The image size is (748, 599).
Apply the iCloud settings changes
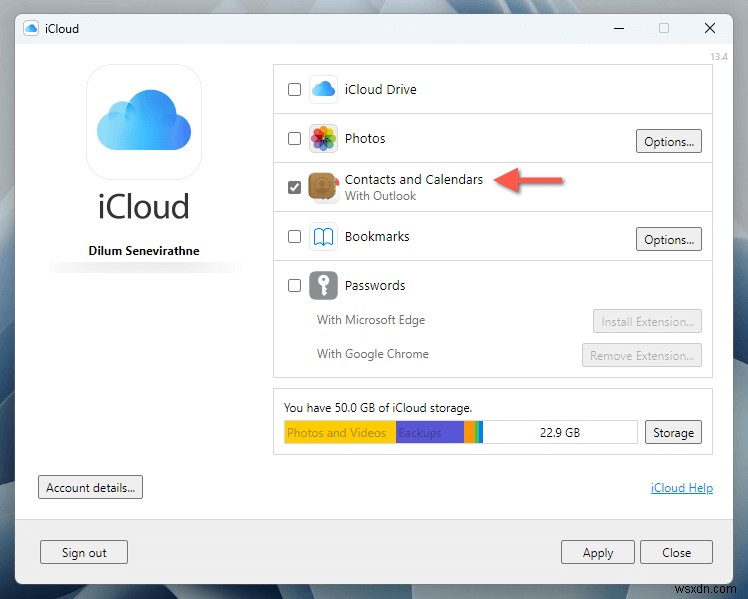click(x=598, y=552)
